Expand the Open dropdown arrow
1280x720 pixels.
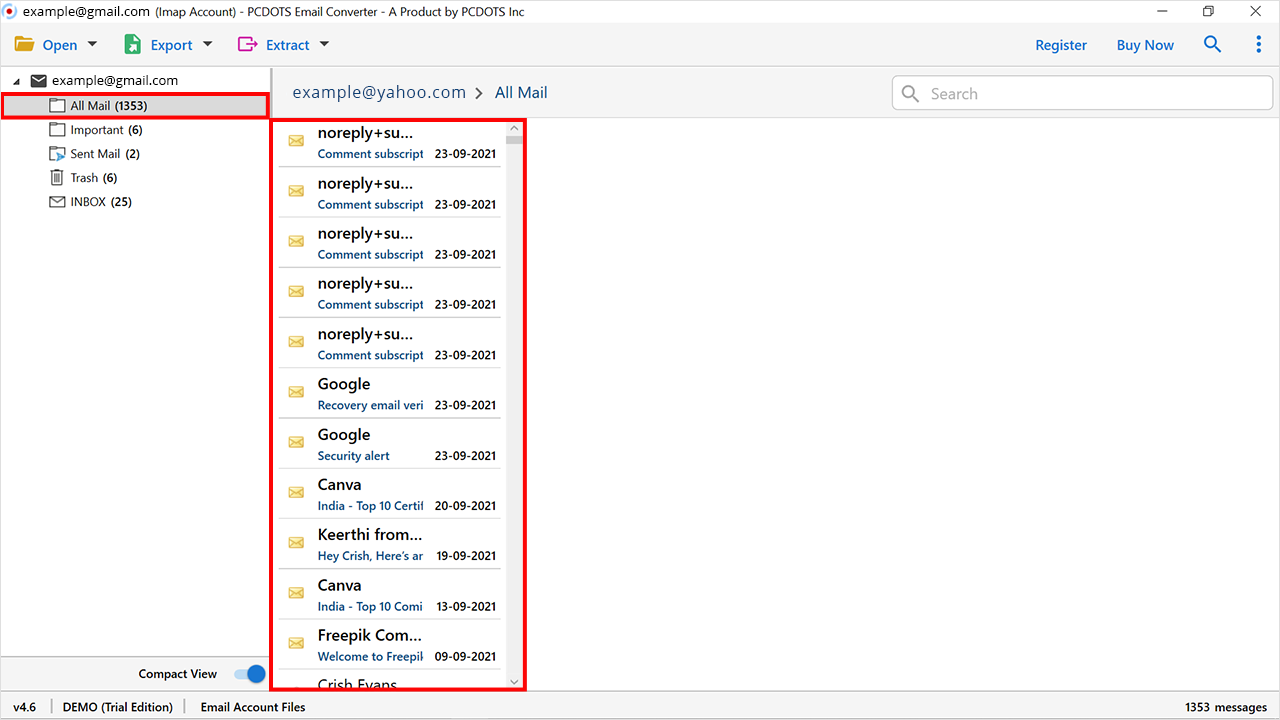[x=93, y=44]
